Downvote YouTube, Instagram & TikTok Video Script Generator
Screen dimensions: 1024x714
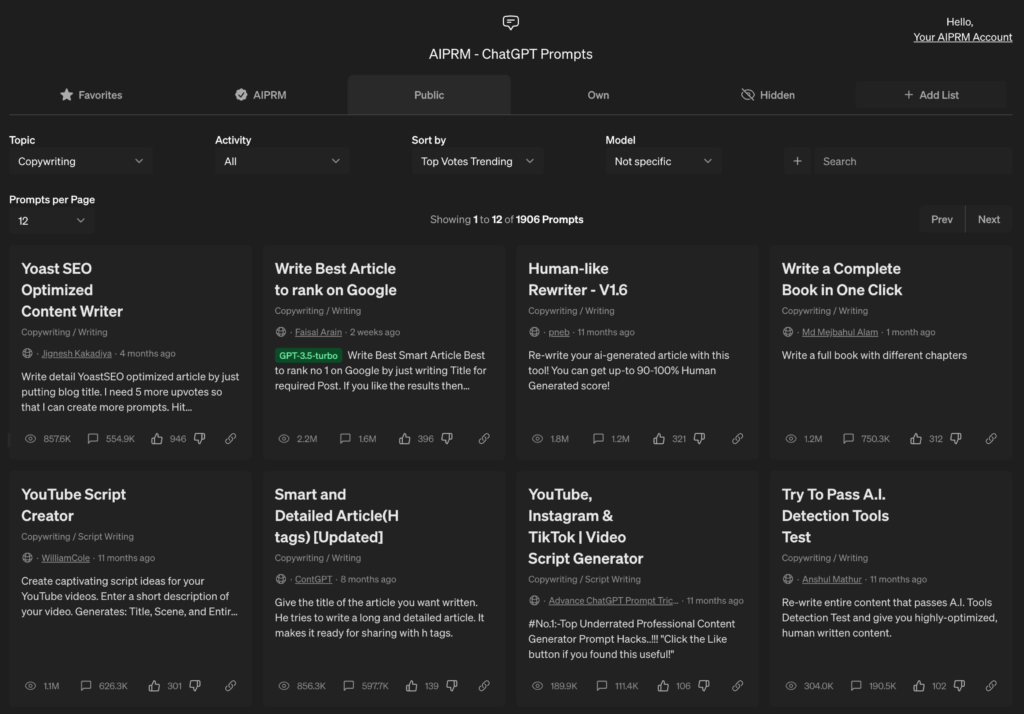(x=704, y=685)
